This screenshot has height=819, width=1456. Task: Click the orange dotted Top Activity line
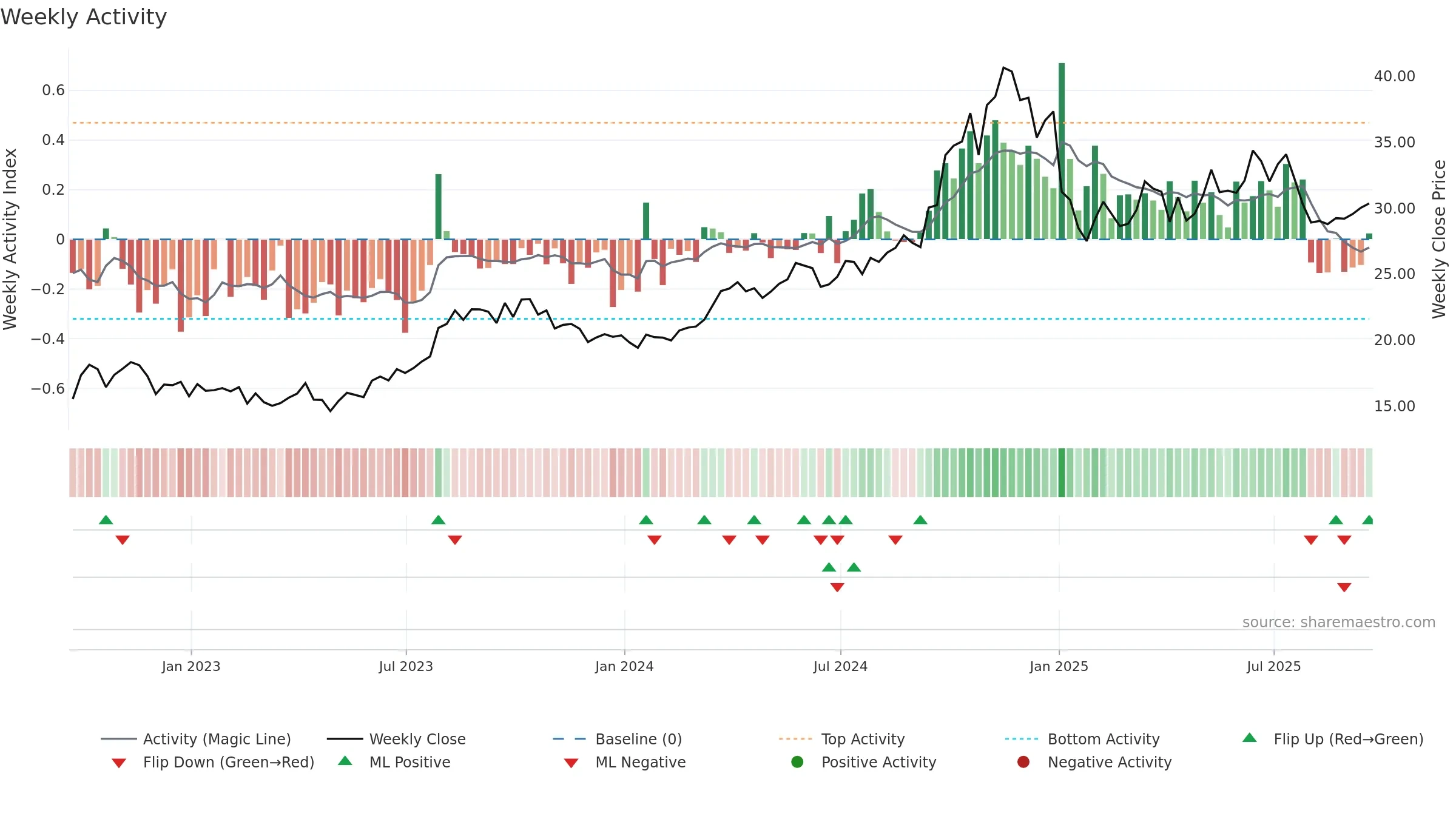tap(721, 123)
